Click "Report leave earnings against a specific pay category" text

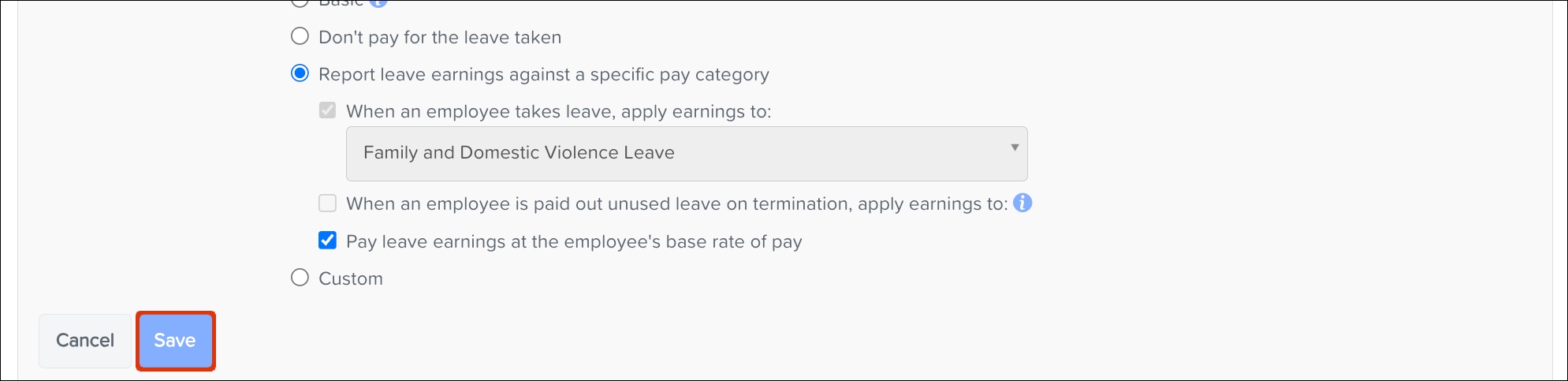(543, 74)
